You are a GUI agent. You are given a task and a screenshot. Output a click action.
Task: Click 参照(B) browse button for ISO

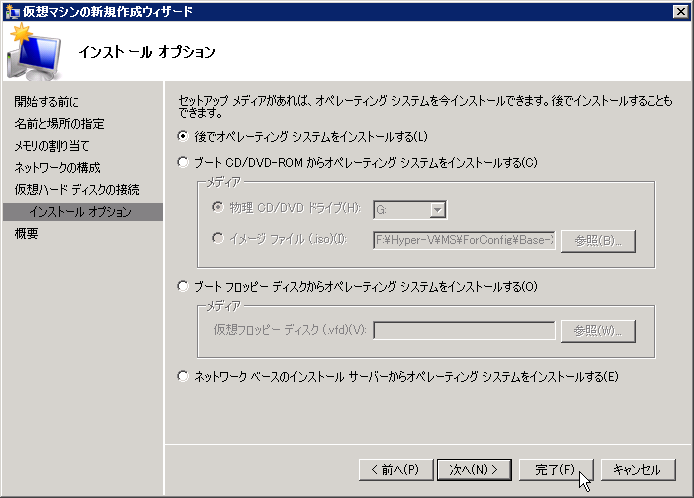tap(598, 241)
